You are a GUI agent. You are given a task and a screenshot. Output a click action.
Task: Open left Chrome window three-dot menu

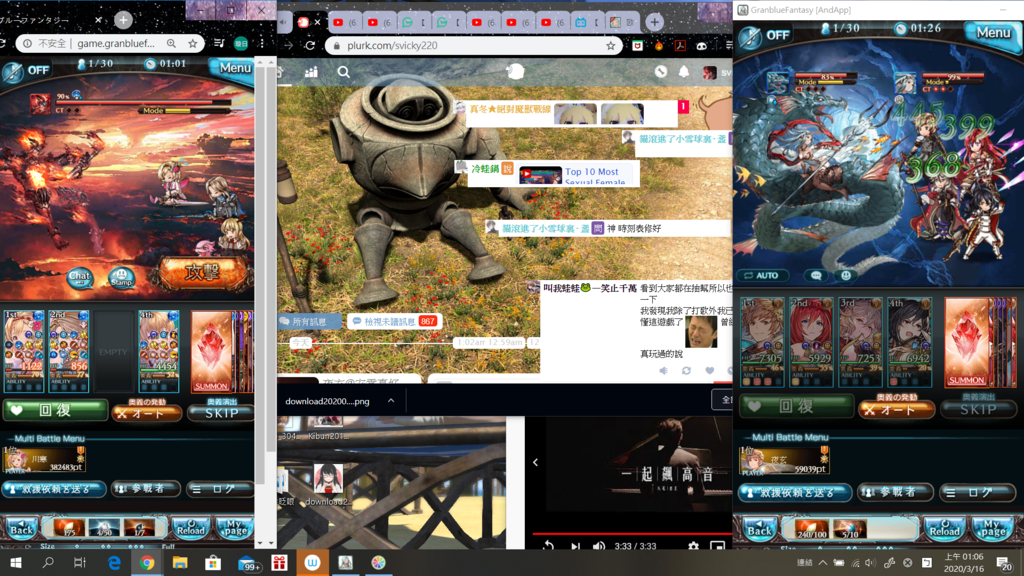pyautogui.click(x=262, y=44)
